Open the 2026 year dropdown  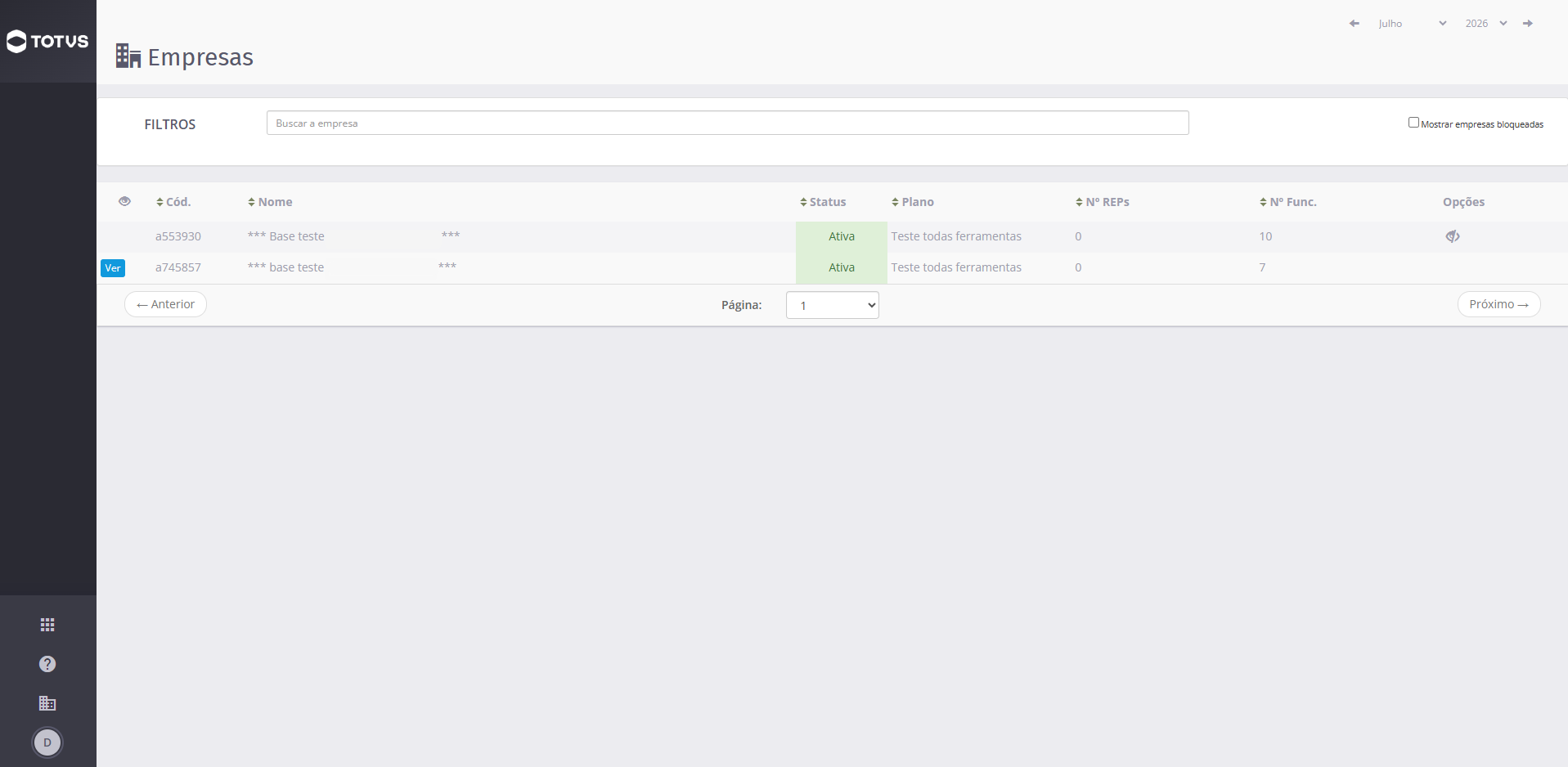pyautogui.click(x=1486, y=24)
